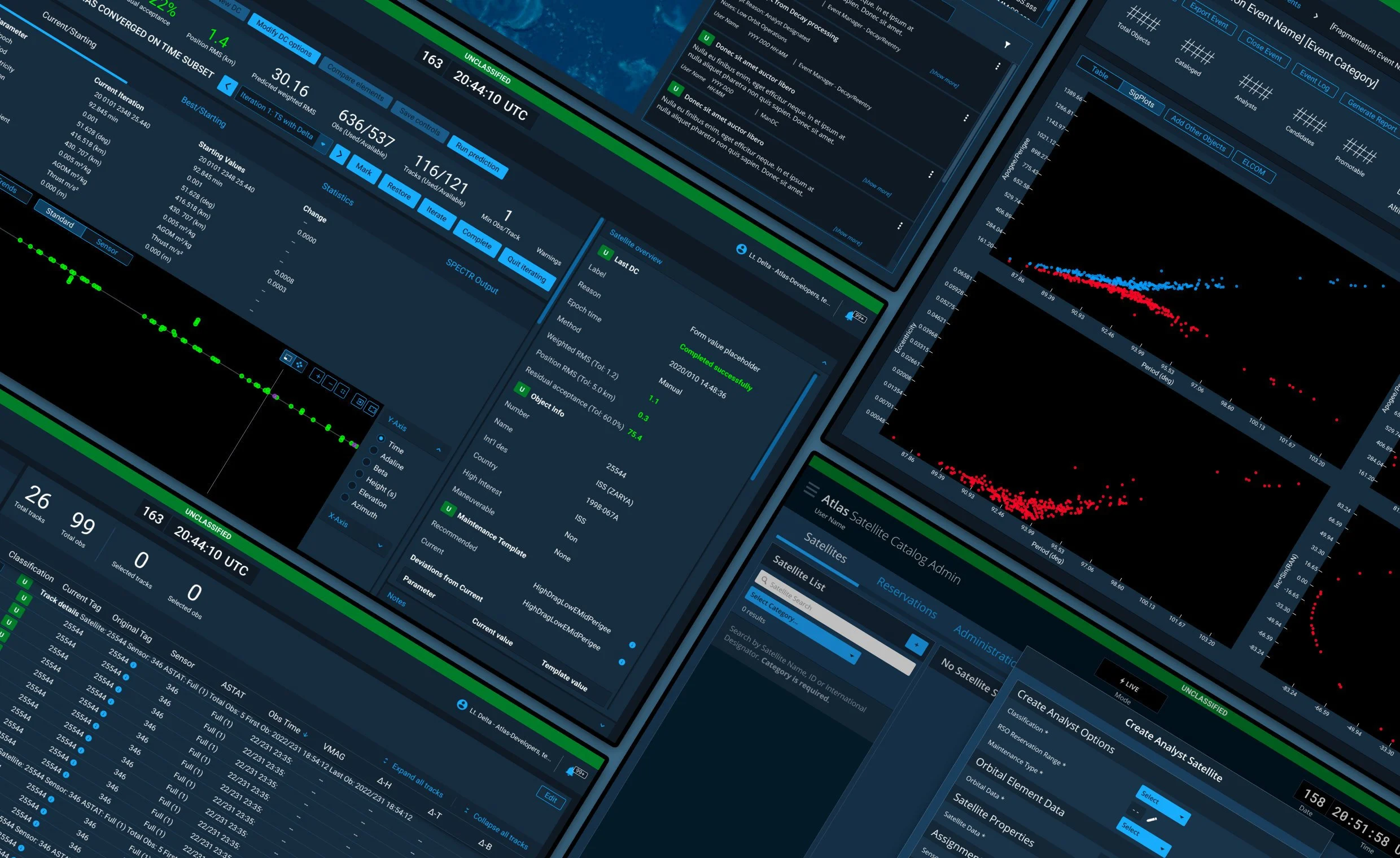Open the Select Category dropdown
Image resolution: width=1400 pixels, height=858 pixels.
pyautogui.click(x=804, y=625)
